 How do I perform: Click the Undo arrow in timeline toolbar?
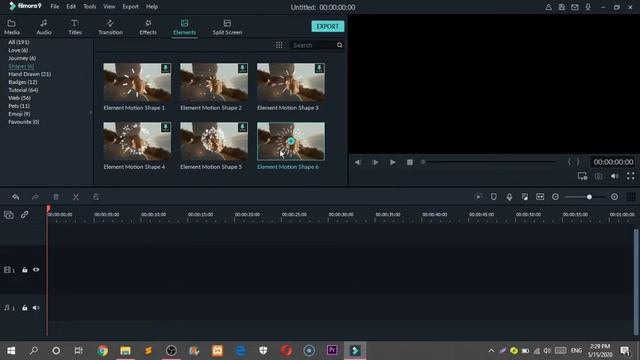16,197
